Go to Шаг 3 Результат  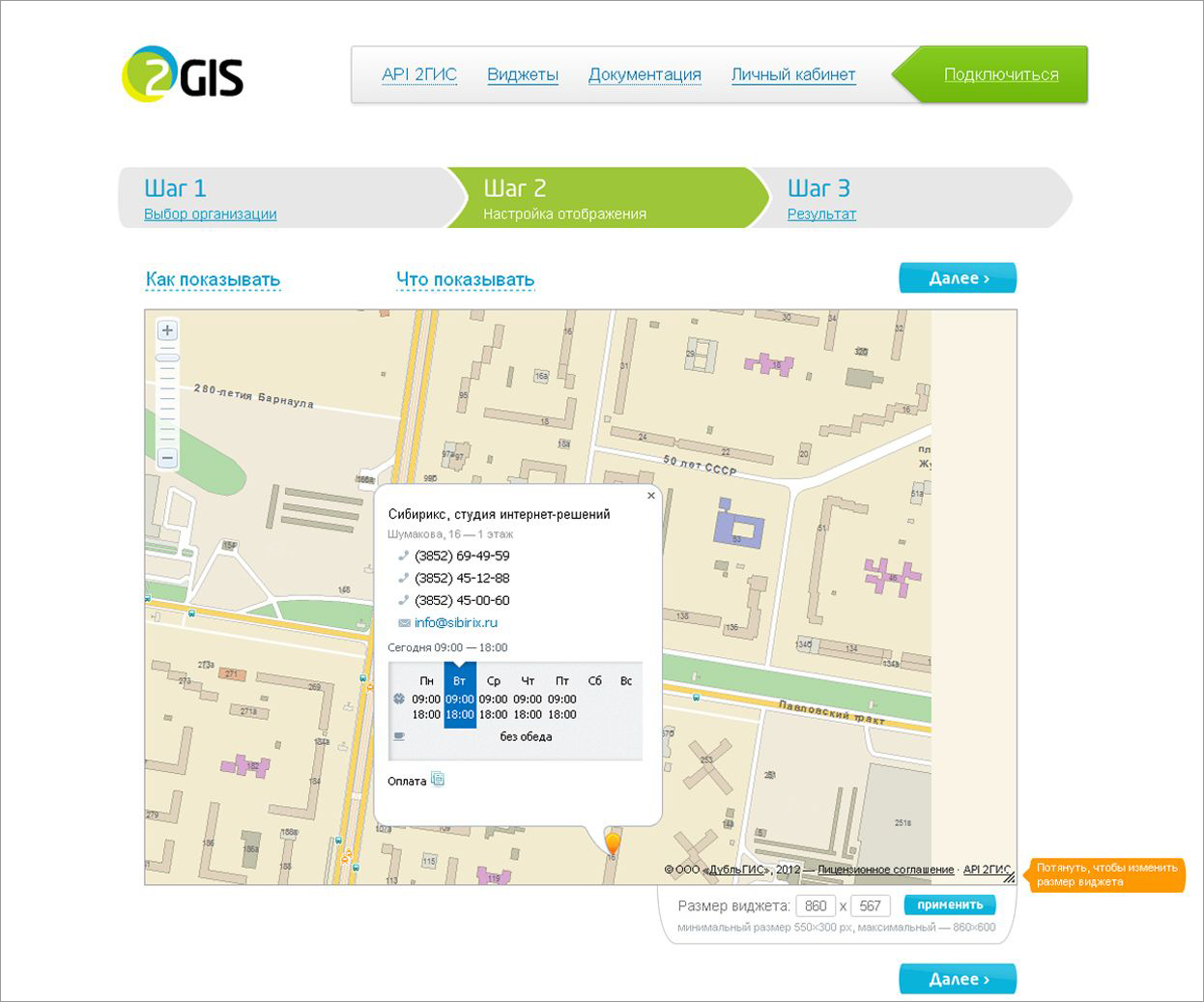click(x=911, y=198)
